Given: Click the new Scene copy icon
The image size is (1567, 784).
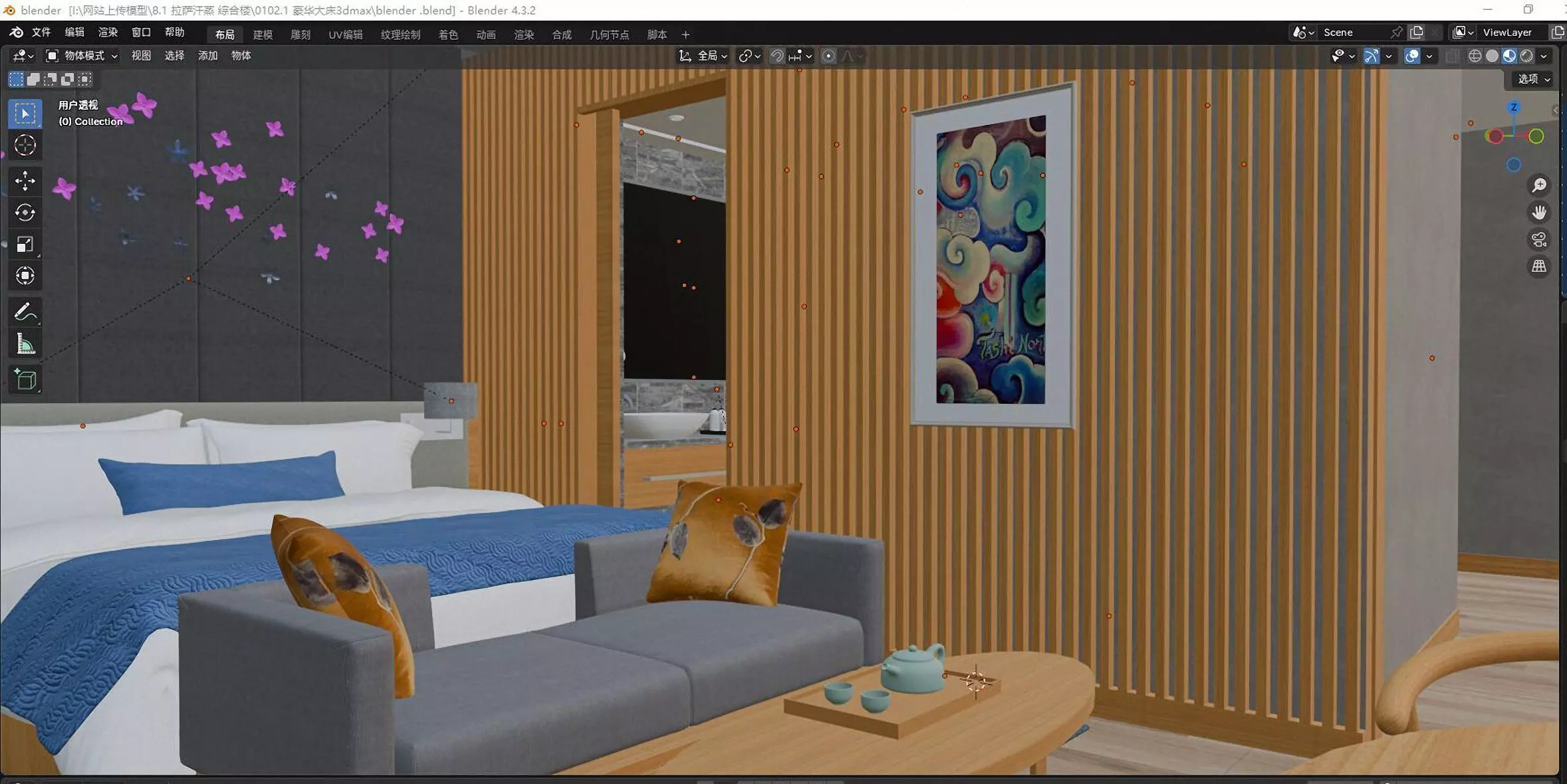Looking at the screenshot, I should [x=1417, y=33].
